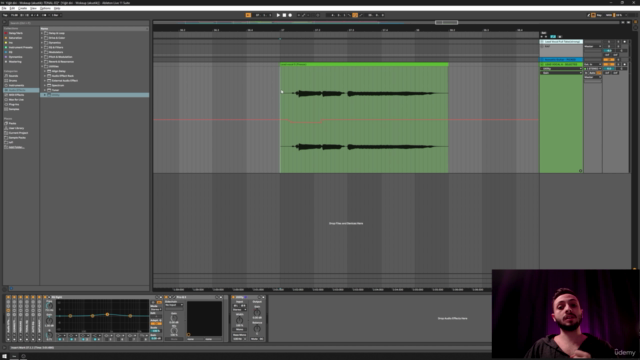Open Current Project in Places

[x=18, y=133]
